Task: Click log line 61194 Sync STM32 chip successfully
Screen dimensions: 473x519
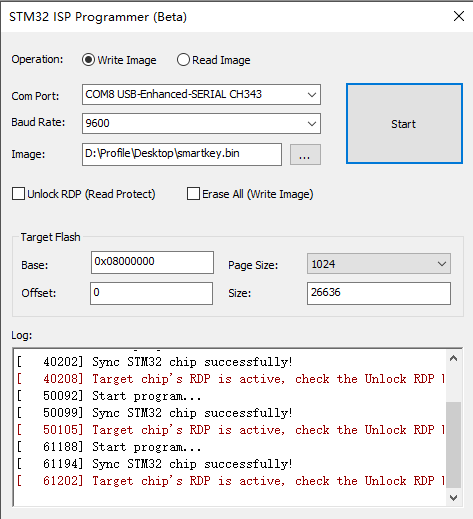Action: click(155, 464)
